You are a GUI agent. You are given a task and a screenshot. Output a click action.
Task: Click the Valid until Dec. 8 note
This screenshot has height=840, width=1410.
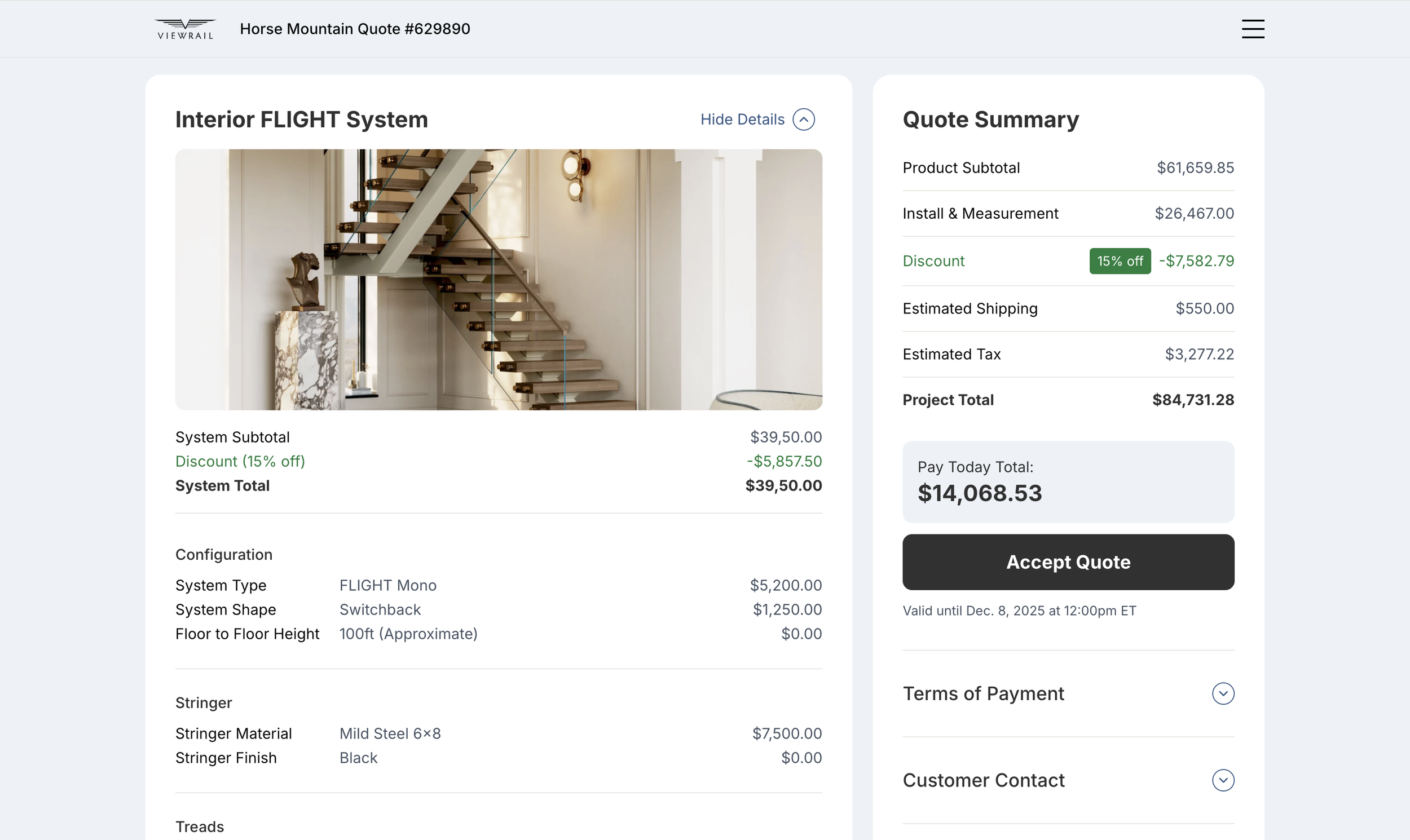pos(1019,611)
